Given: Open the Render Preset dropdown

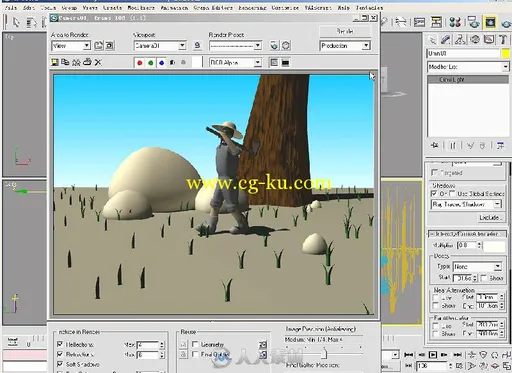Looking at the screenshot, I should click(235, 46).
